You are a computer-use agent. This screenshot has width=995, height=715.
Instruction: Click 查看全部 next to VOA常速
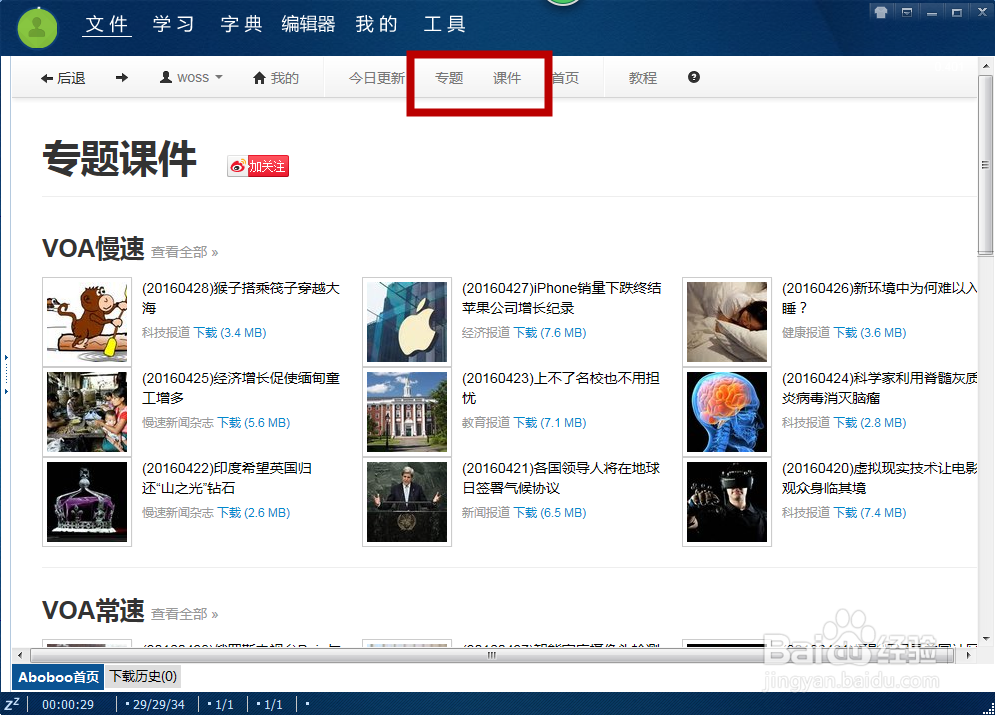tap(184, 614)
